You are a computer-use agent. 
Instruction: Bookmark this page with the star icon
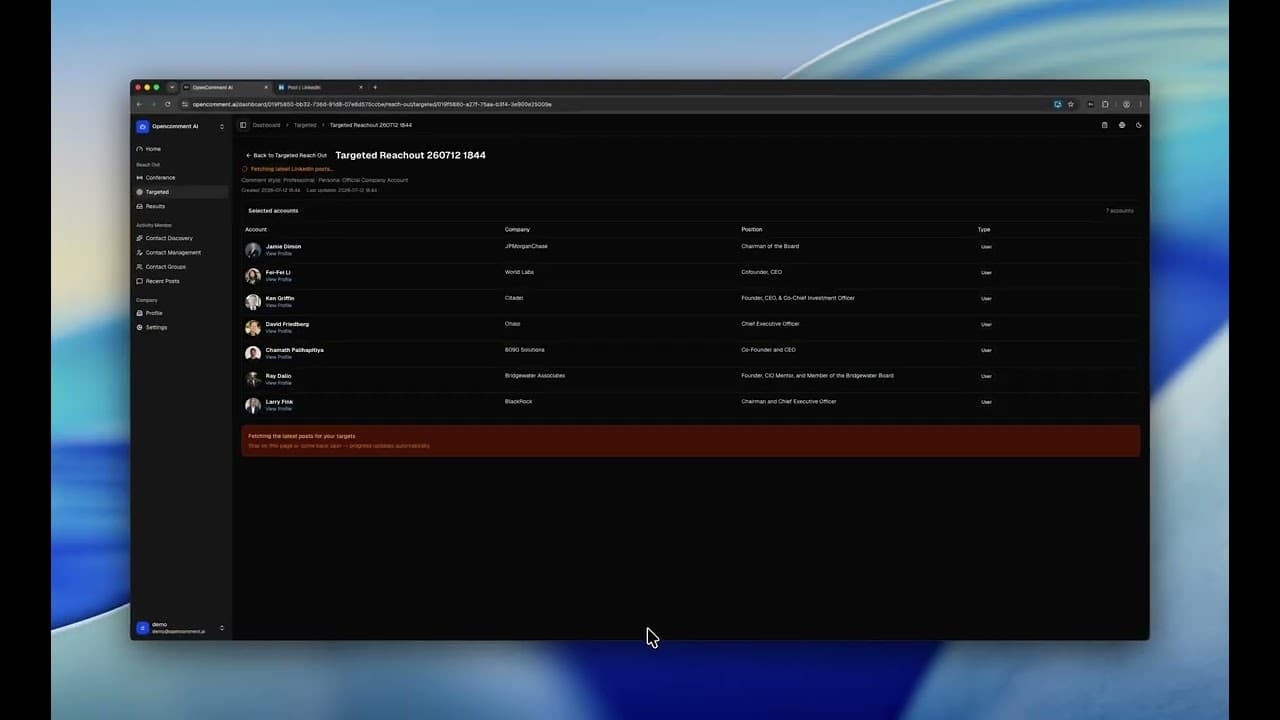click(x=1071, y=104)
